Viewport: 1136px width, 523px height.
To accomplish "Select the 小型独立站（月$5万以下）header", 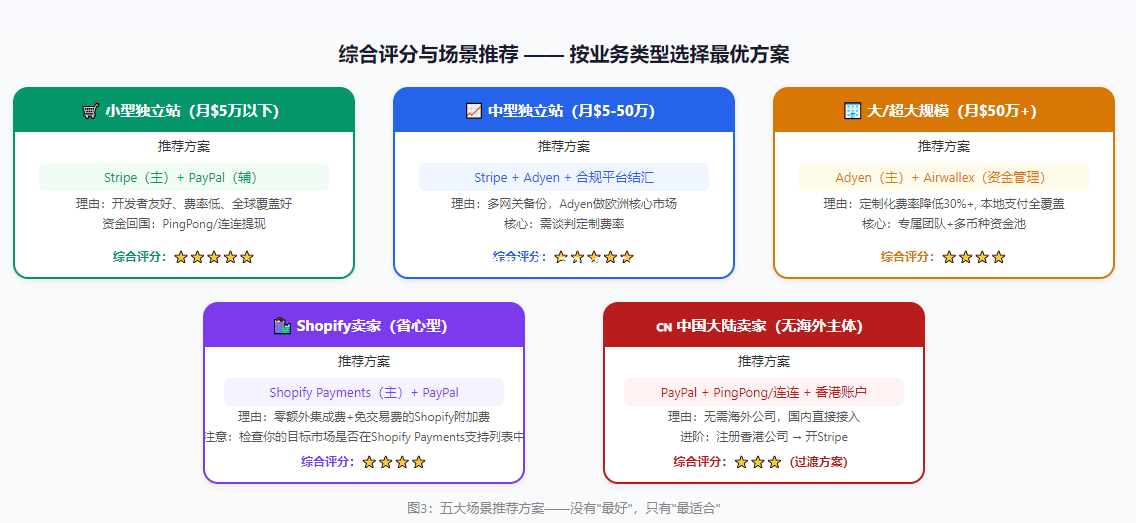I will point(184,110).
